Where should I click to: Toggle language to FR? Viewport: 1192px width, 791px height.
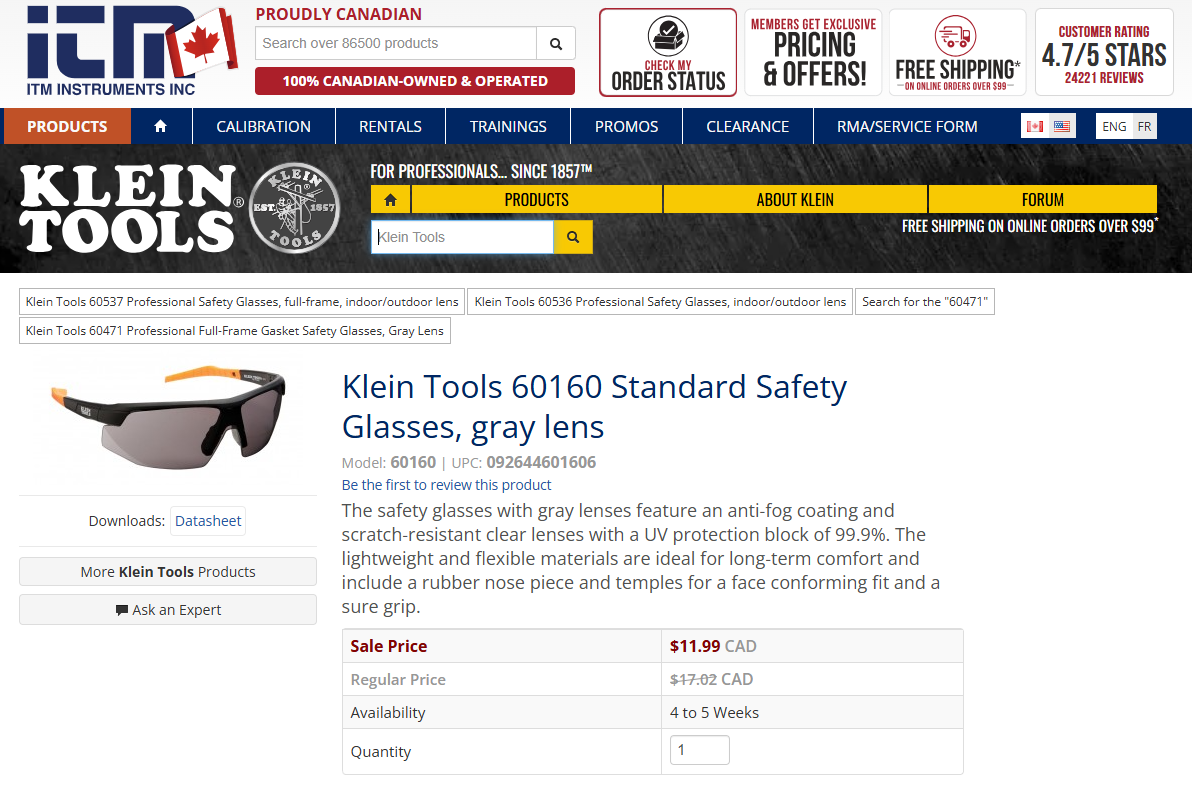click(x=1144, y=126)
